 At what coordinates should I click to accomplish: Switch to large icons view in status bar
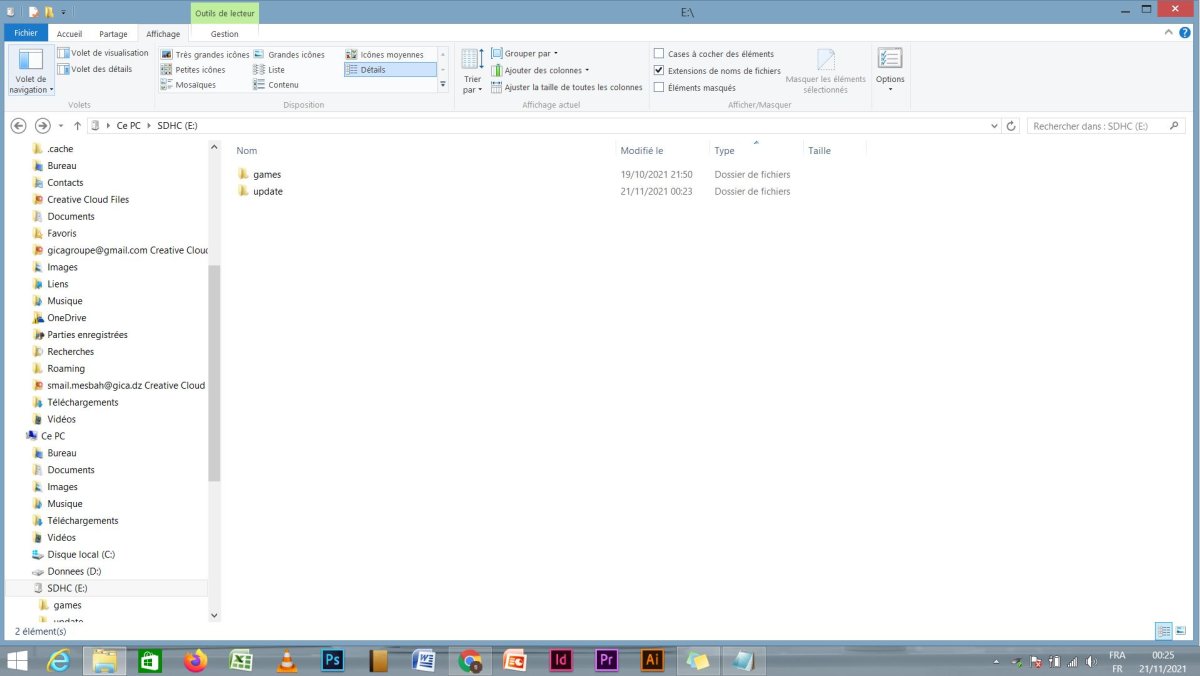click(x=1183, y=631)
